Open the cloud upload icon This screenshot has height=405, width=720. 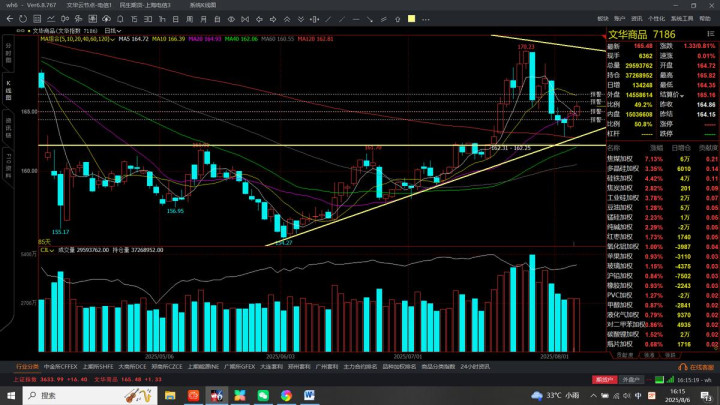[106, 19]
